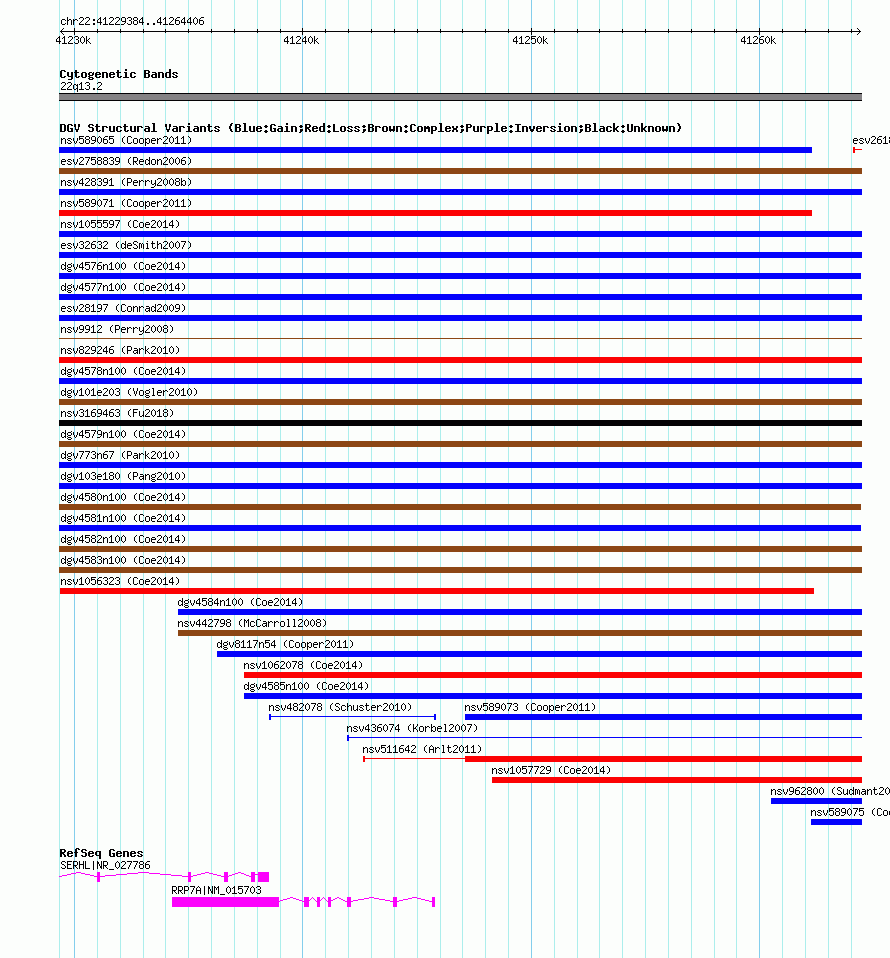Click the red nsv1057729 loss bar
The image size is (890, 958).
point(677,780)
